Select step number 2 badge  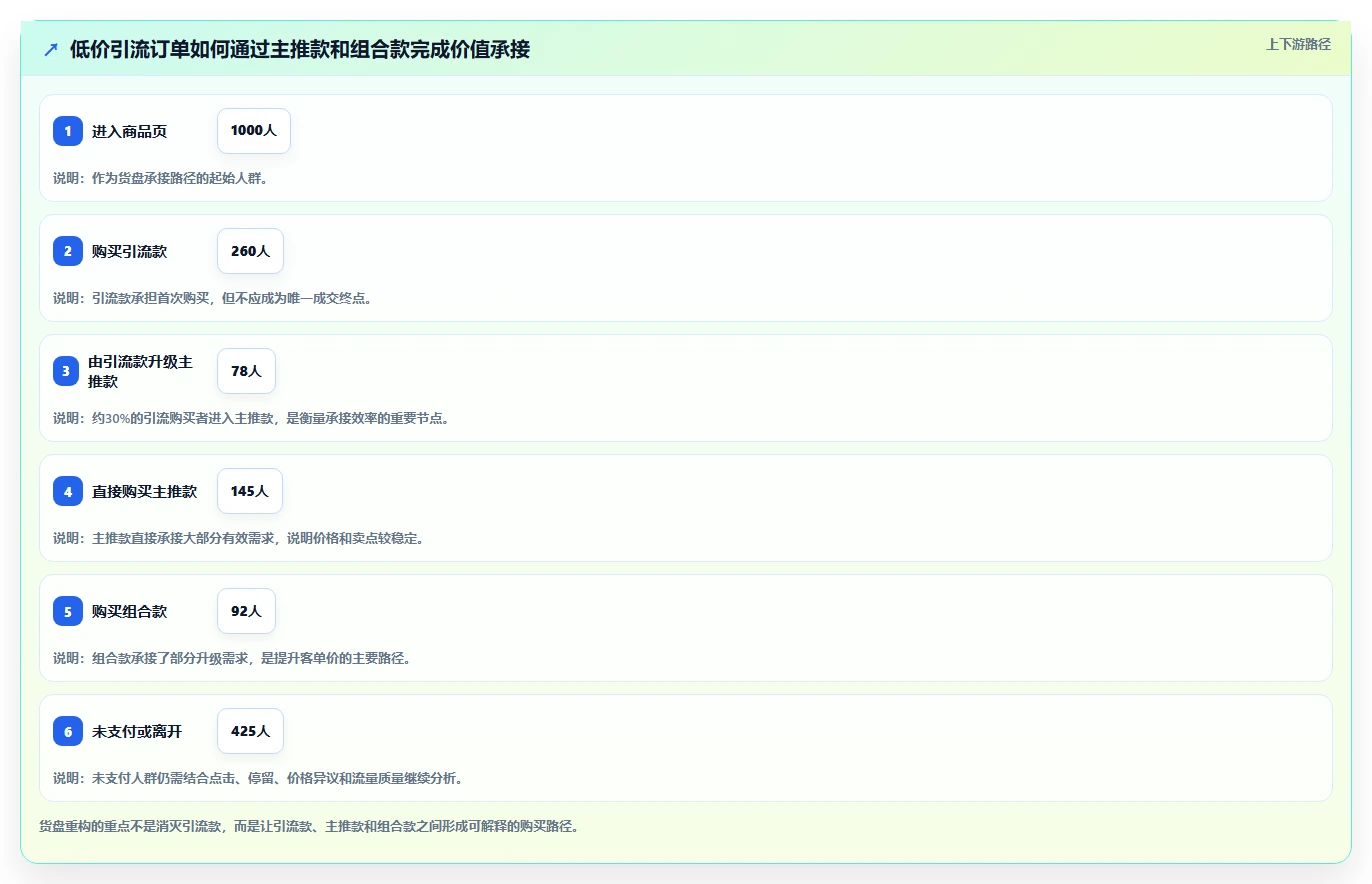coord(68,251)
